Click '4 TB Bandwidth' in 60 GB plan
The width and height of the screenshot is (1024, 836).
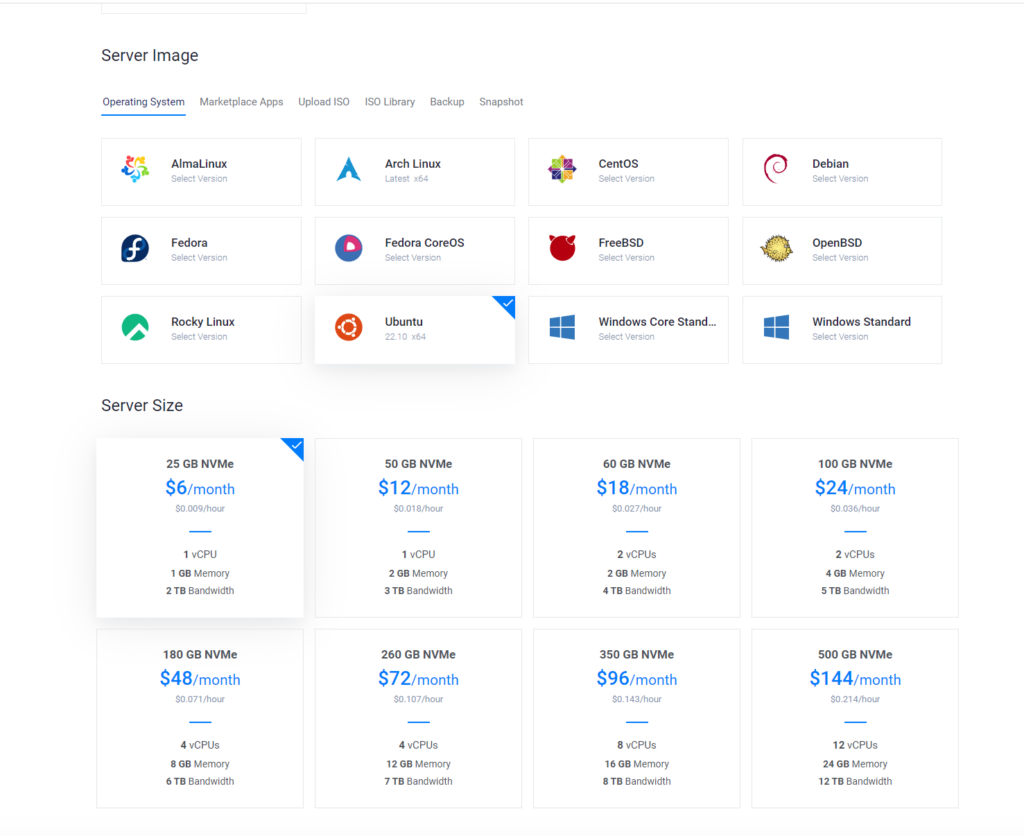637,590
